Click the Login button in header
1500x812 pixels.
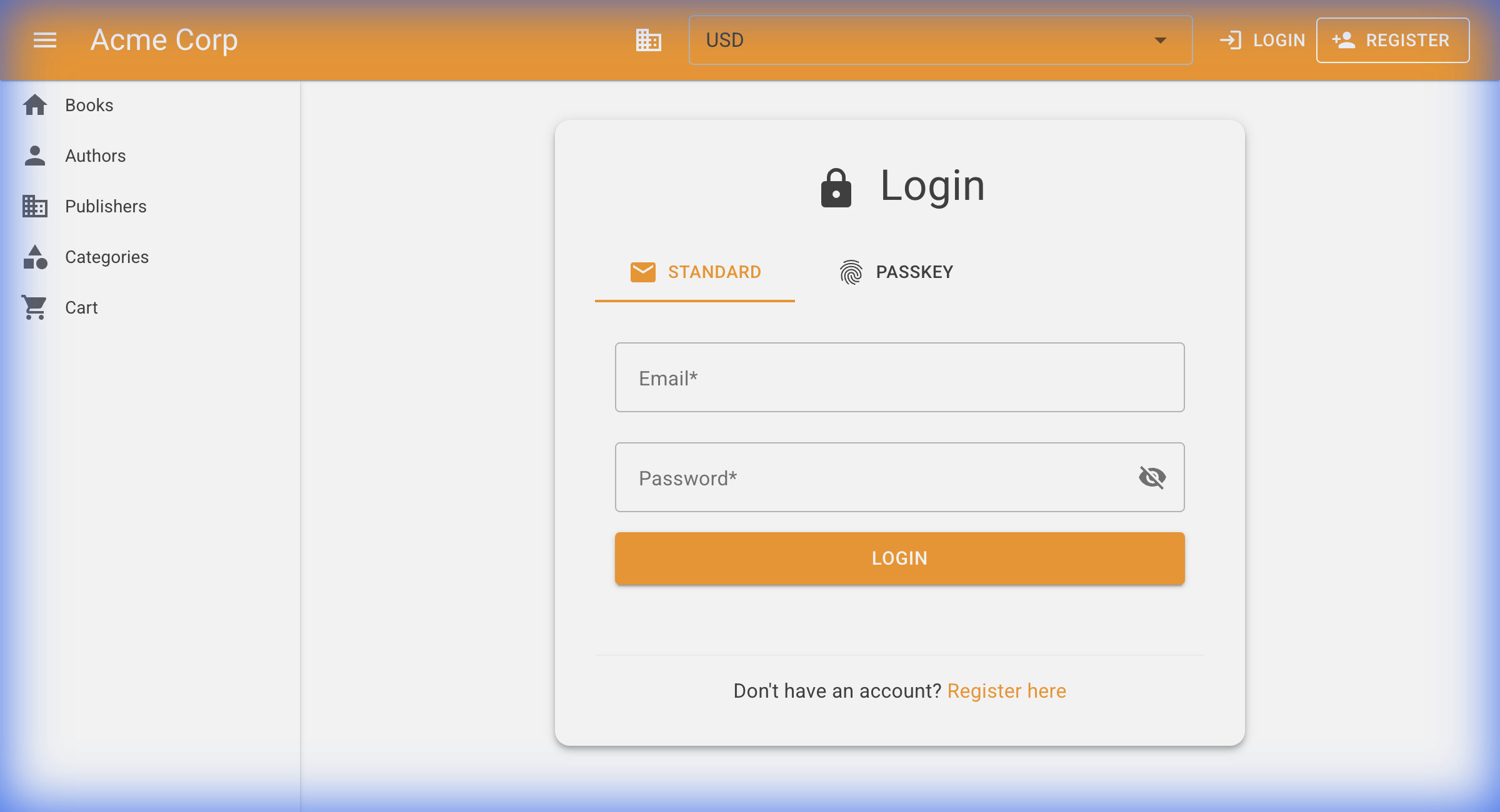tap(1262, 40)
